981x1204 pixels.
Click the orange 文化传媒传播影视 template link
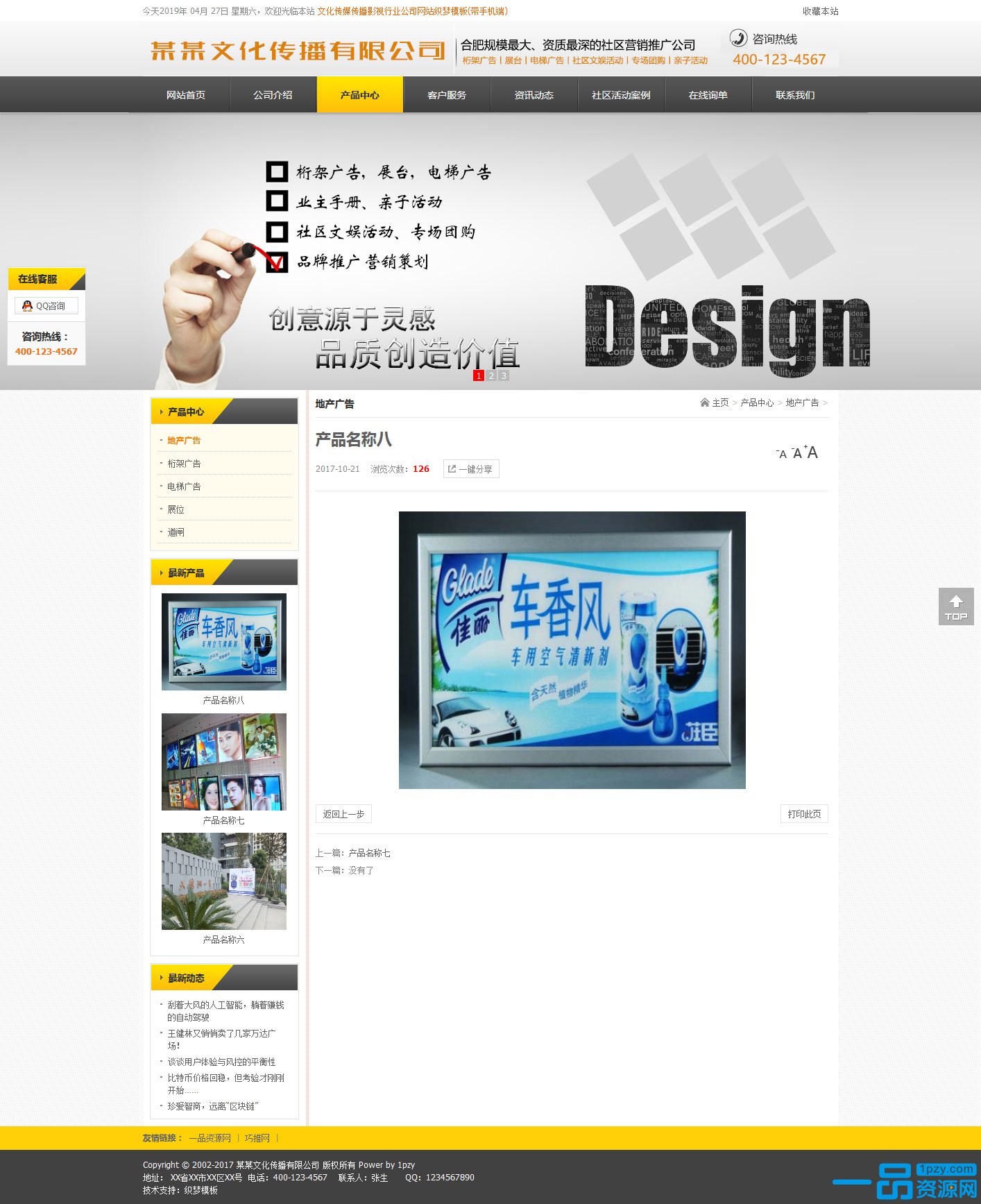click(413, 11)
